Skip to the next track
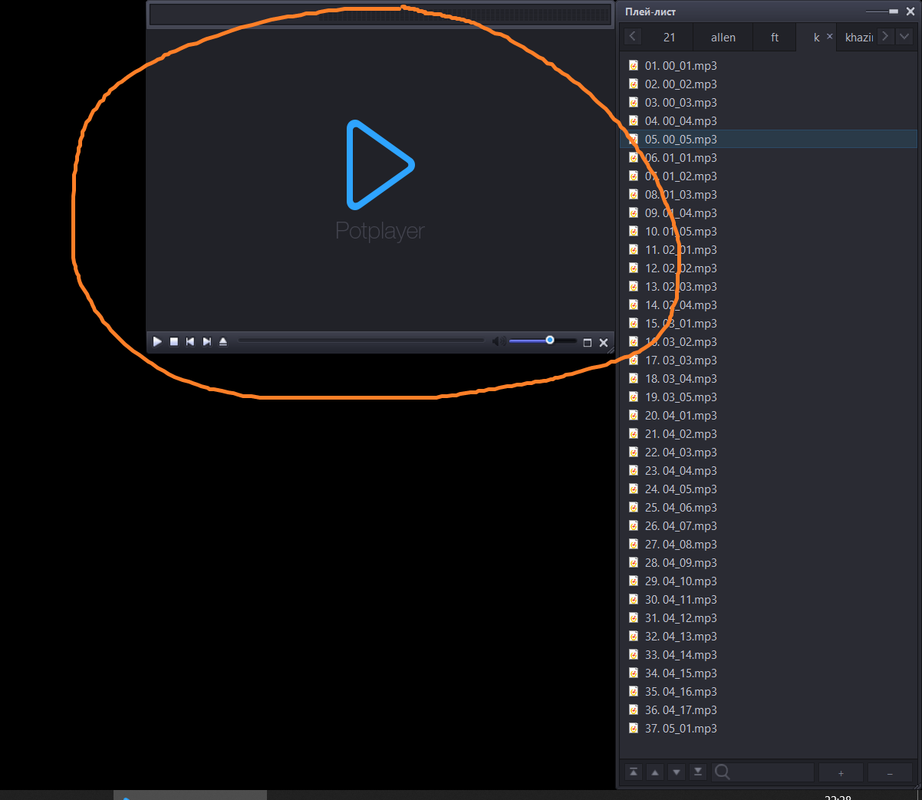Screen dimensions: 922x800 (x=206, y=342)
